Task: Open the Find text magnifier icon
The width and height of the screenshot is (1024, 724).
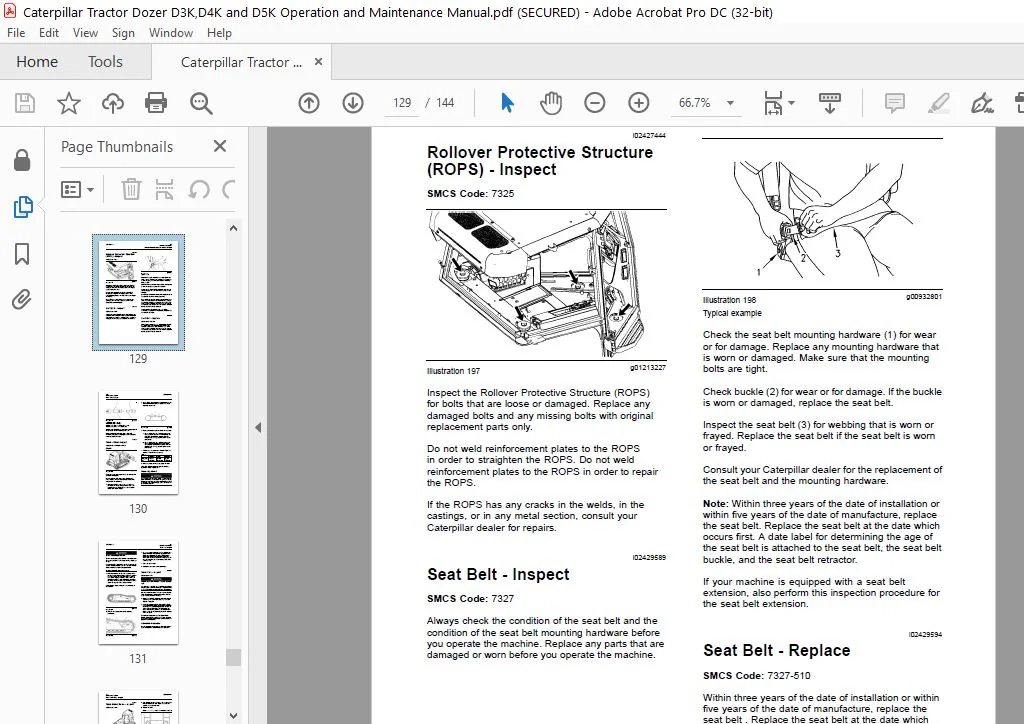Action: 200,103
